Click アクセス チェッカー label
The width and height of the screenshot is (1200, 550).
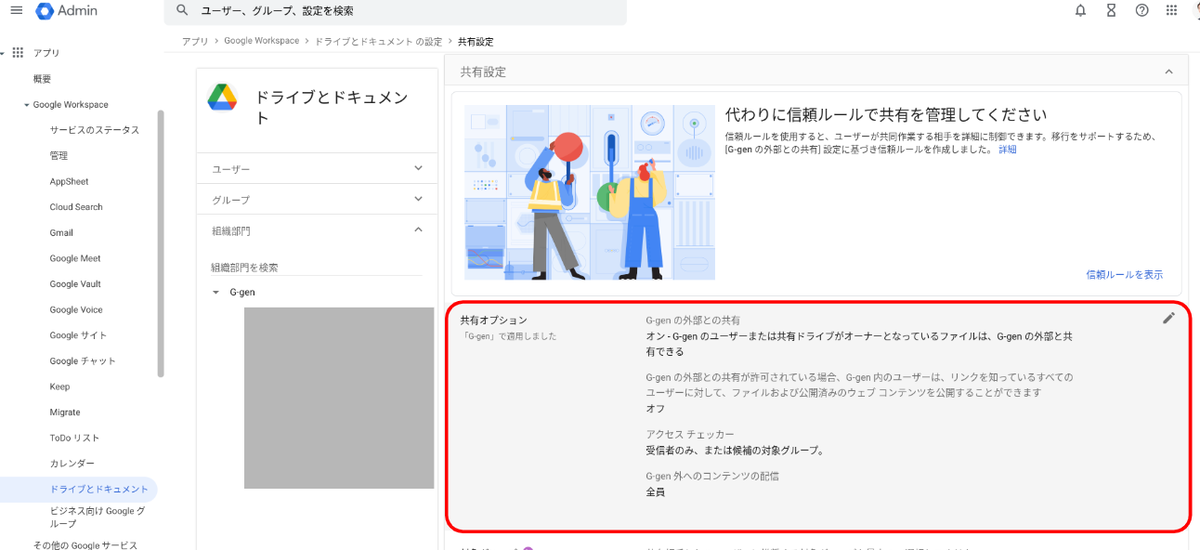pos(690,434)
